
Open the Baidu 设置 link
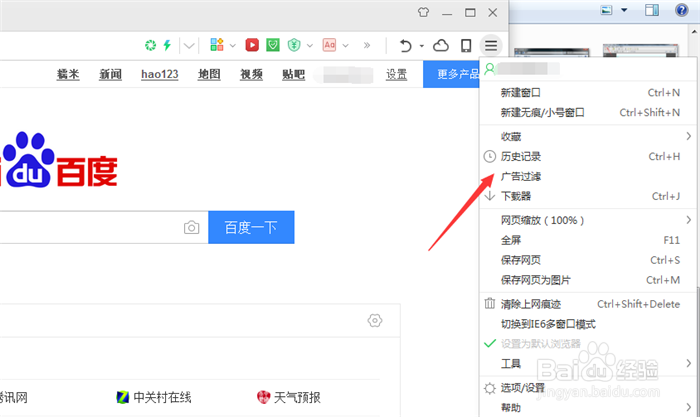tap(396, 74)
